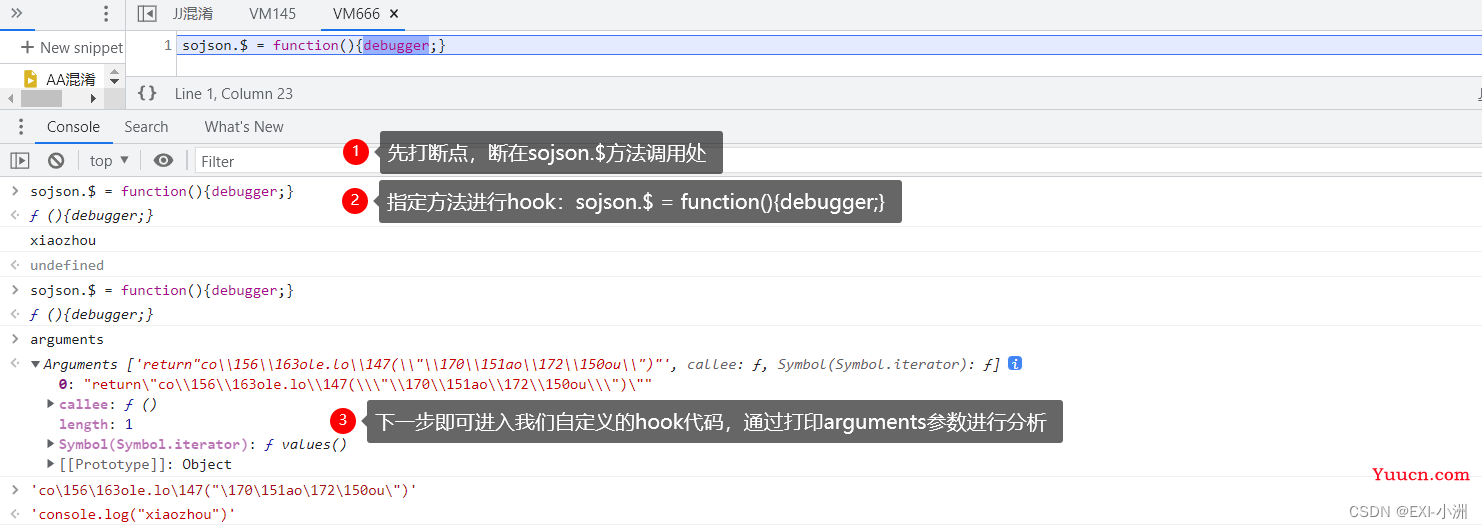Open the AA混淆 snippet

coord(70,79)
